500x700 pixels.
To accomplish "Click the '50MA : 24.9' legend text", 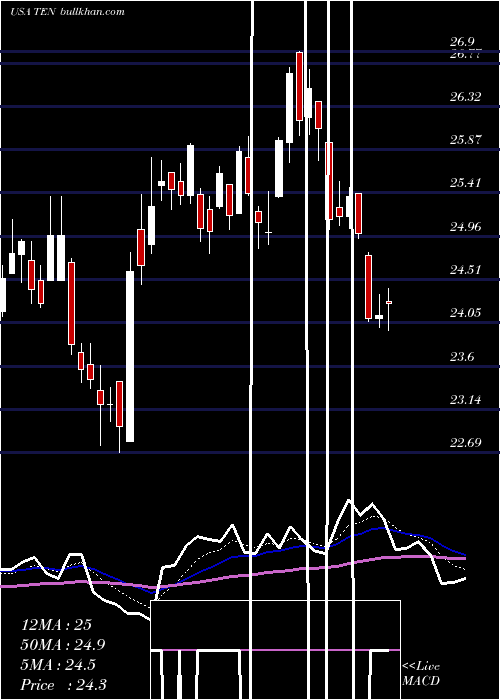I will coord(63,645).
